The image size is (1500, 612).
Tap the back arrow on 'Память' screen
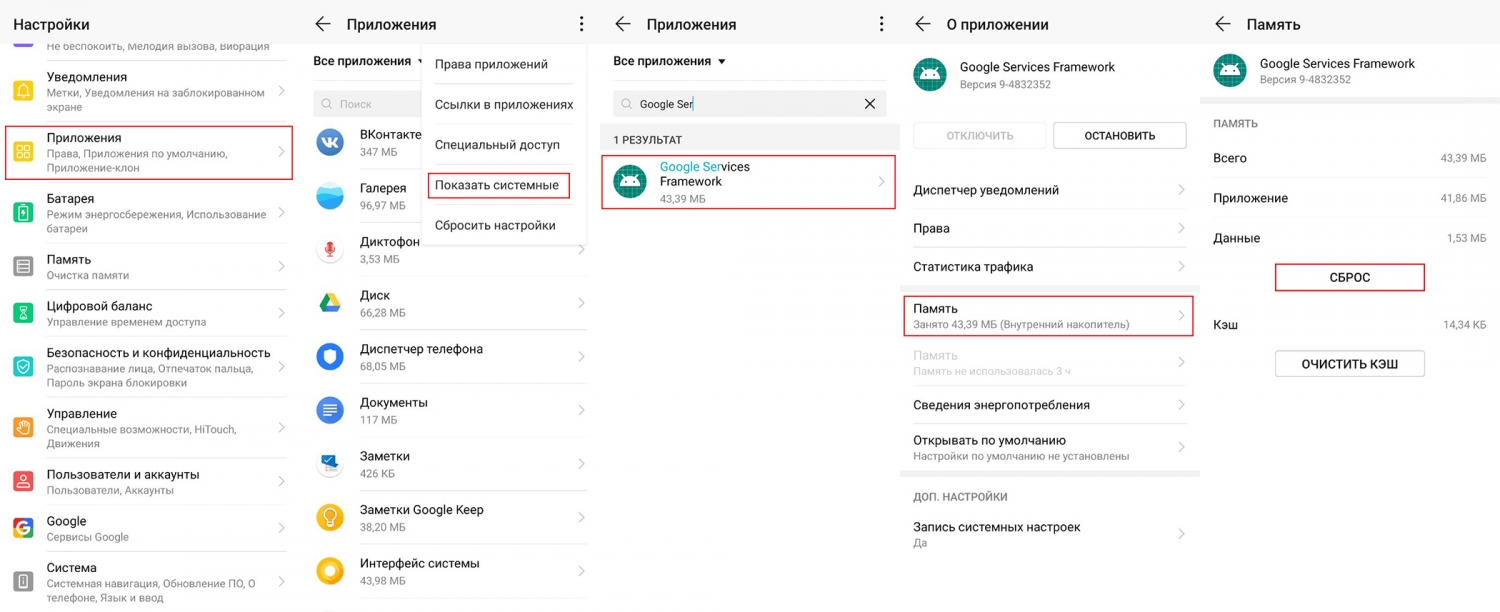tap(1223, 24)
